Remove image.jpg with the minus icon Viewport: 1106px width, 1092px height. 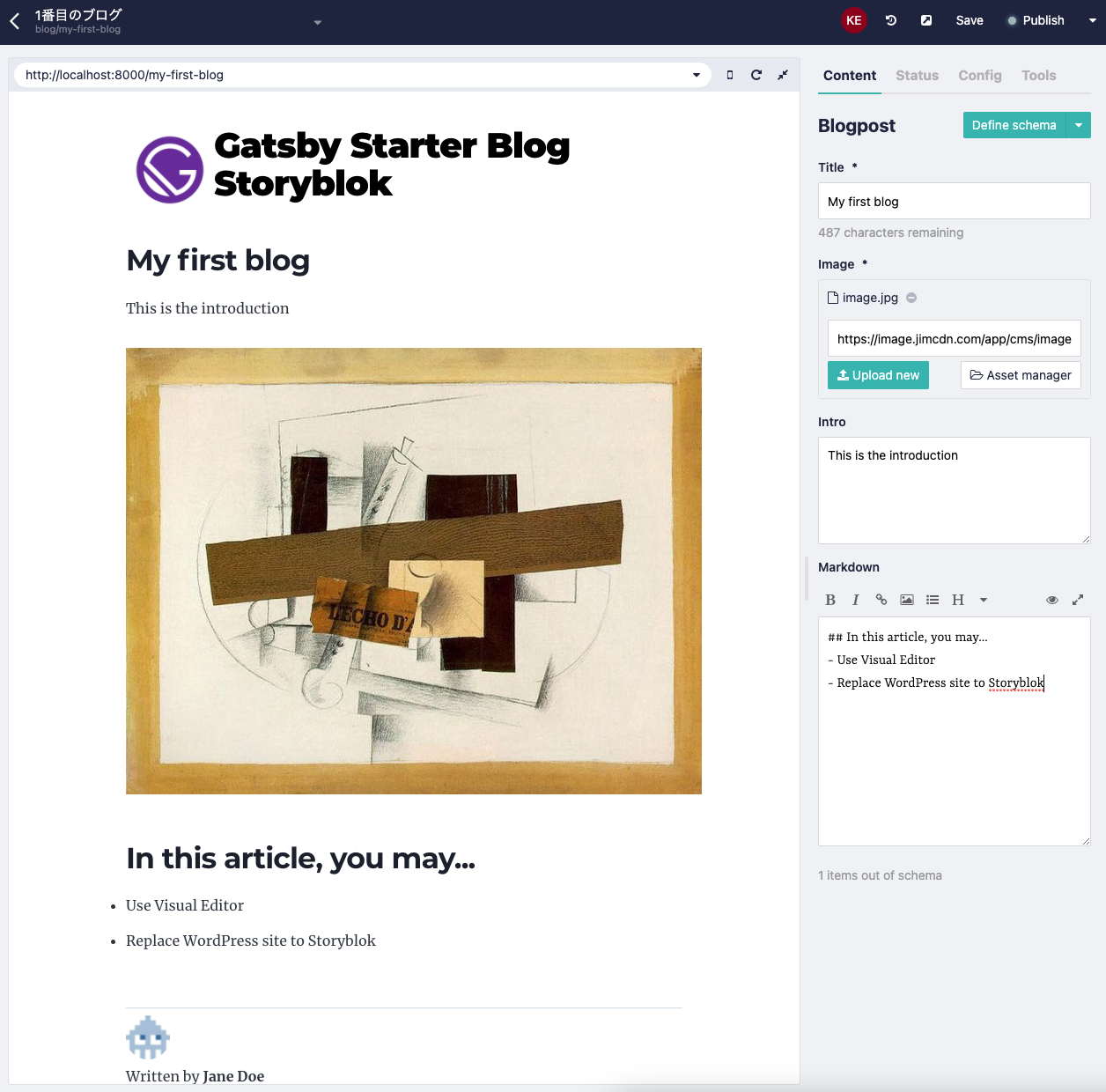(911, 298)
